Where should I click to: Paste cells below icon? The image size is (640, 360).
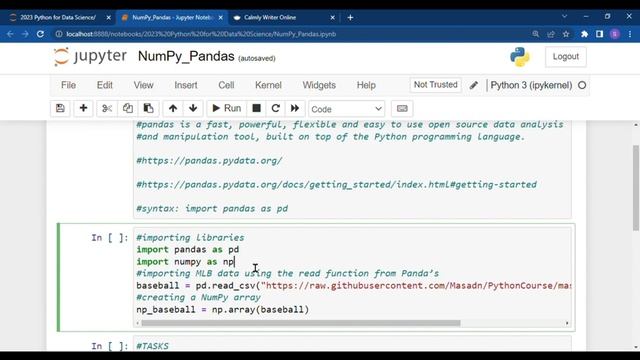click(148, 109)
